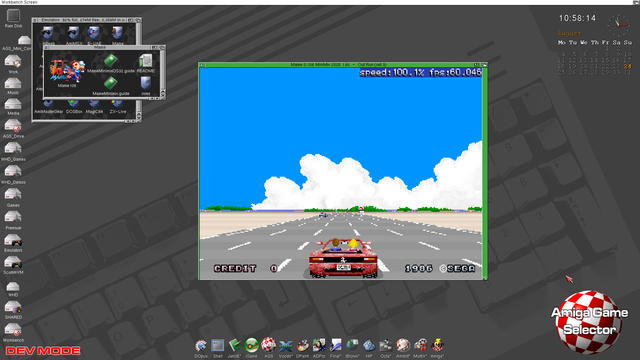Viewport: 640px width, 360px height.
Task: Select the Work drive icon
Action: pos(13,62)
